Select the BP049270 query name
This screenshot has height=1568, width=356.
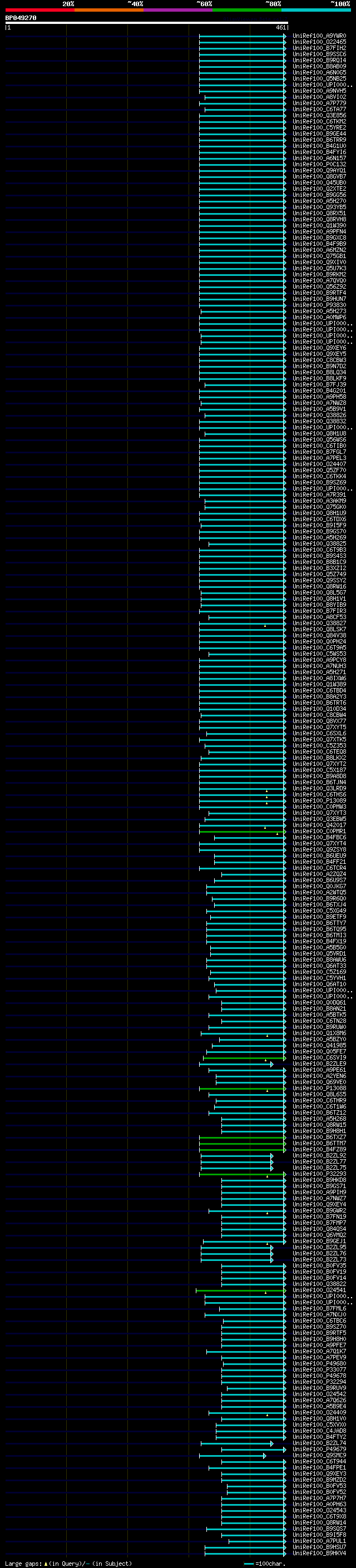[x=21, y=18]
